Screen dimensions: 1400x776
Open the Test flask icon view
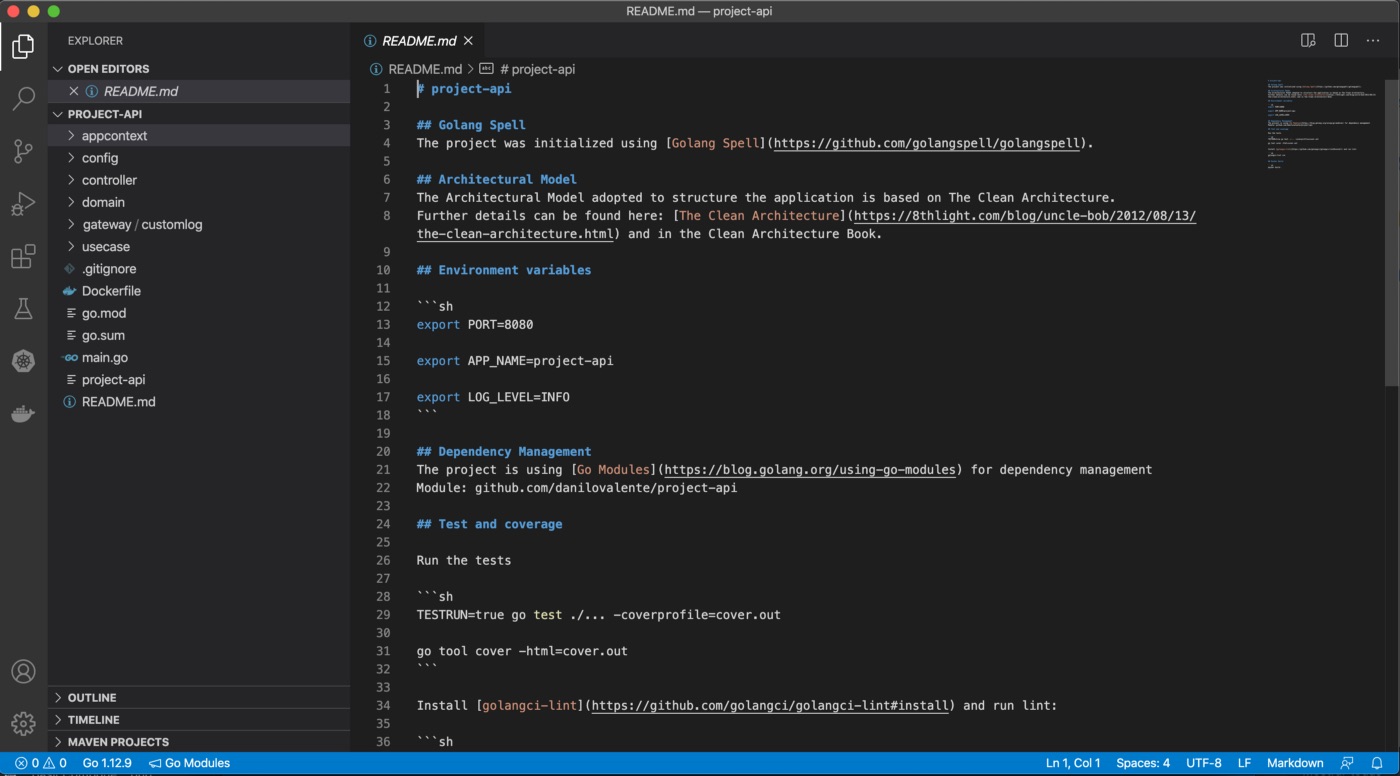coord(23,309)
